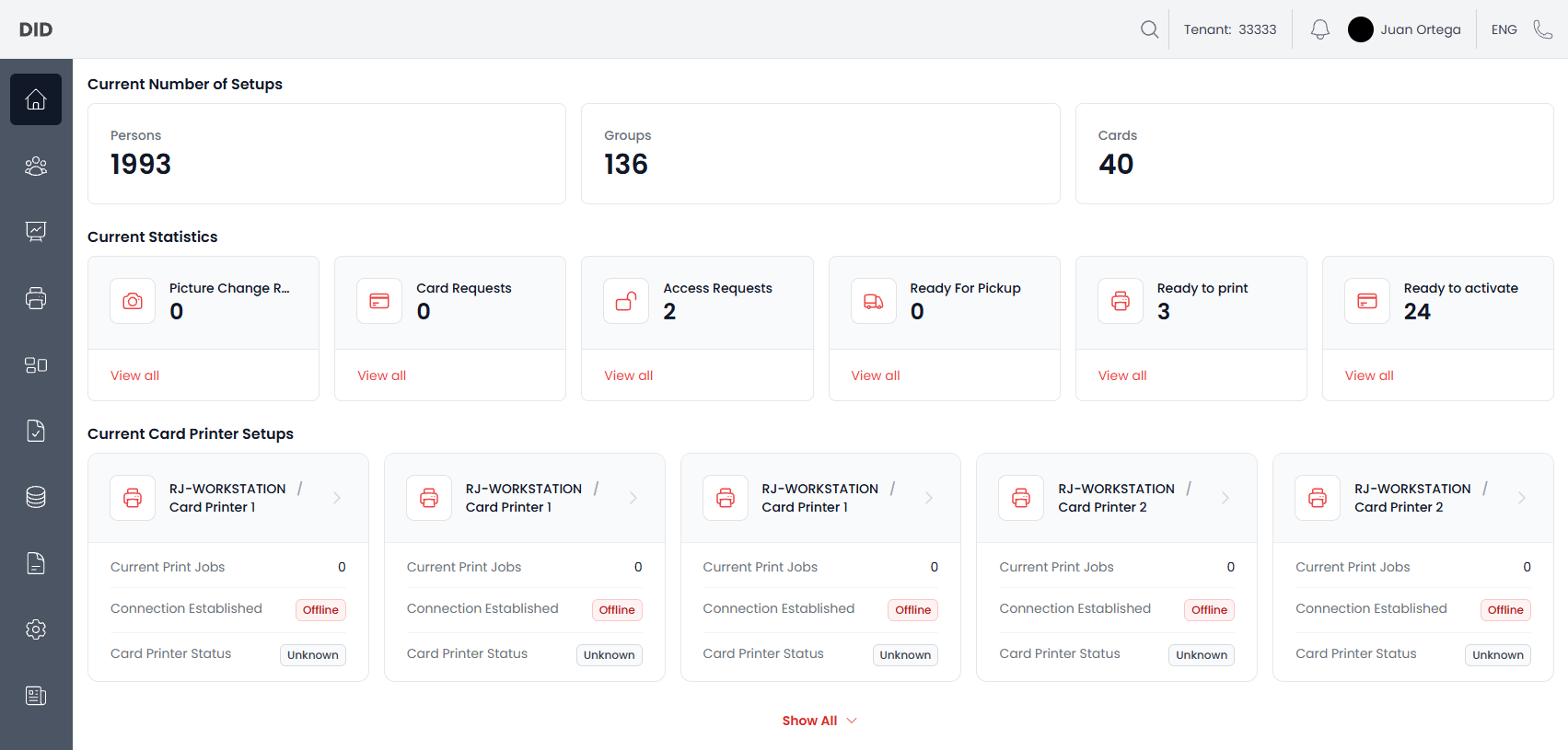Open the Tenant: 33333 selector
The height and width of the screenshot is (750, 1568).
[x=1230, y=29]
